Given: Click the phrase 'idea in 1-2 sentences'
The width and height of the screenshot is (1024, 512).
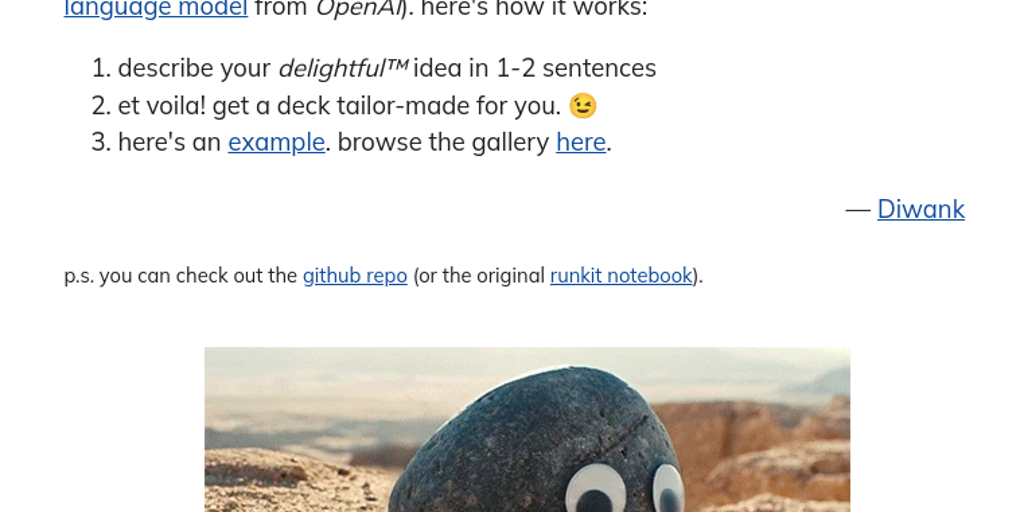Looking at the screenshot, I should [x=535, y=68].
